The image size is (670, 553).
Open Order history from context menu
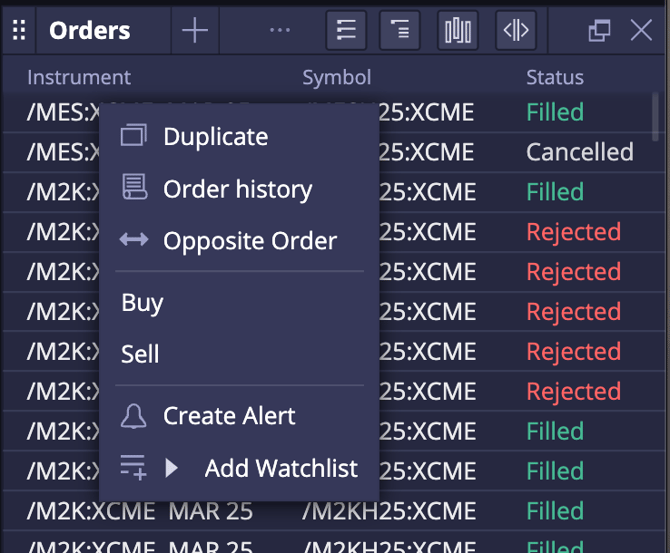point(239,188)
